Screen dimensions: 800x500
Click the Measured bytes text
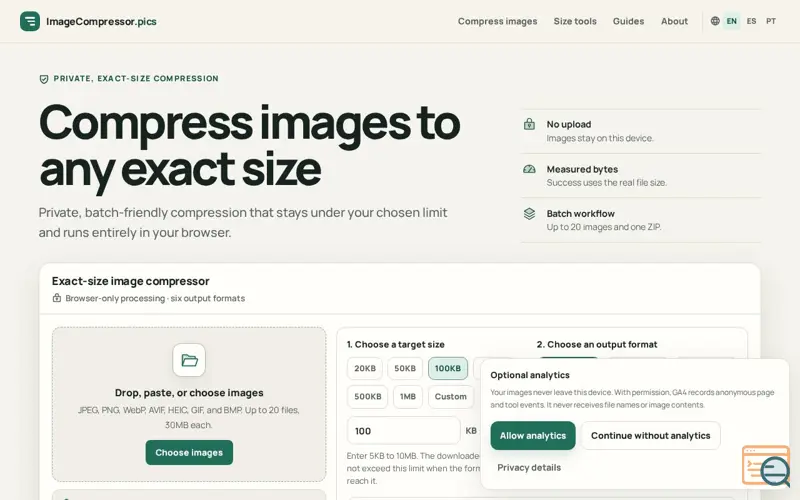582,169
